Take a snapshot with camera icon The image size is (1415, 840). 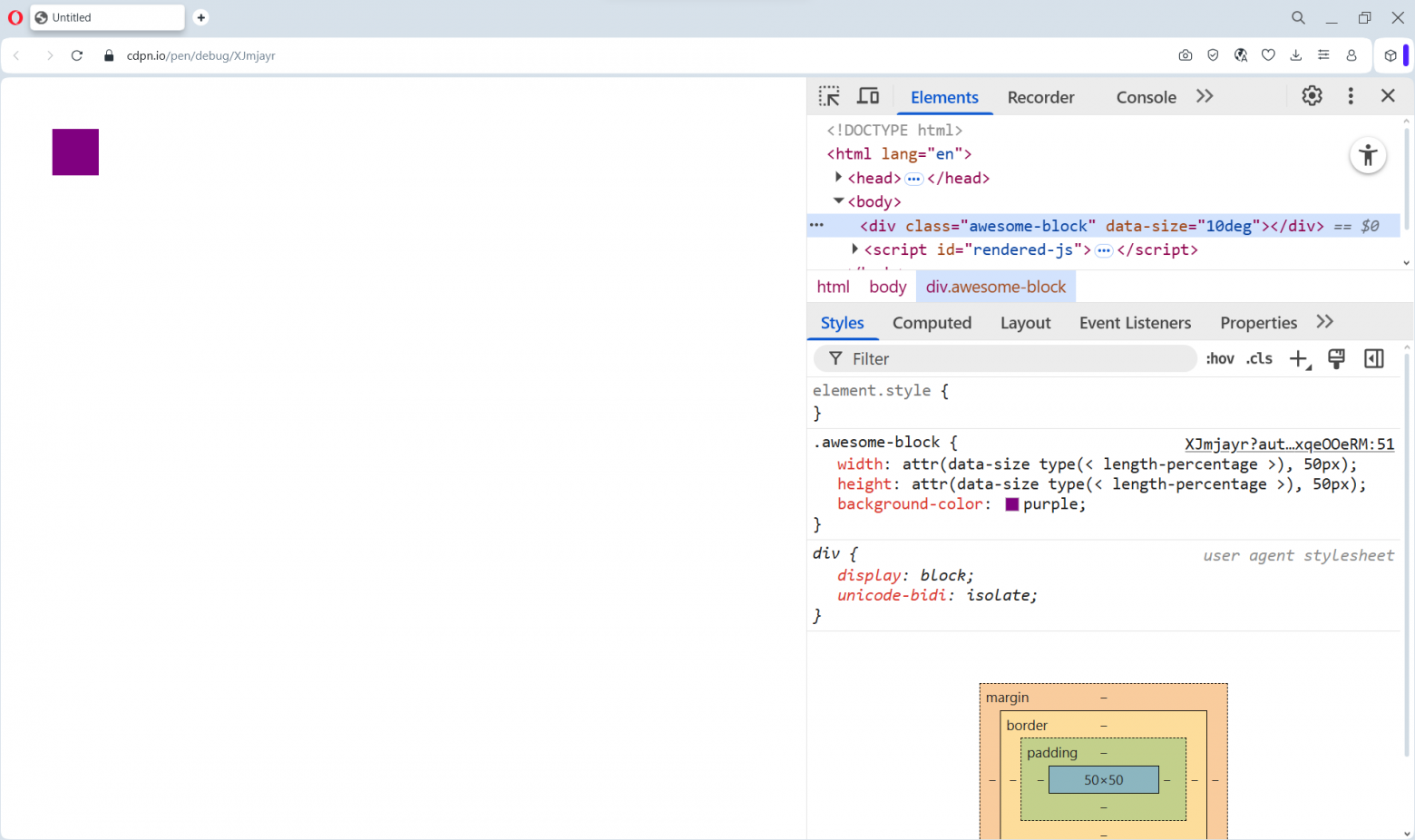(1185, 55)
